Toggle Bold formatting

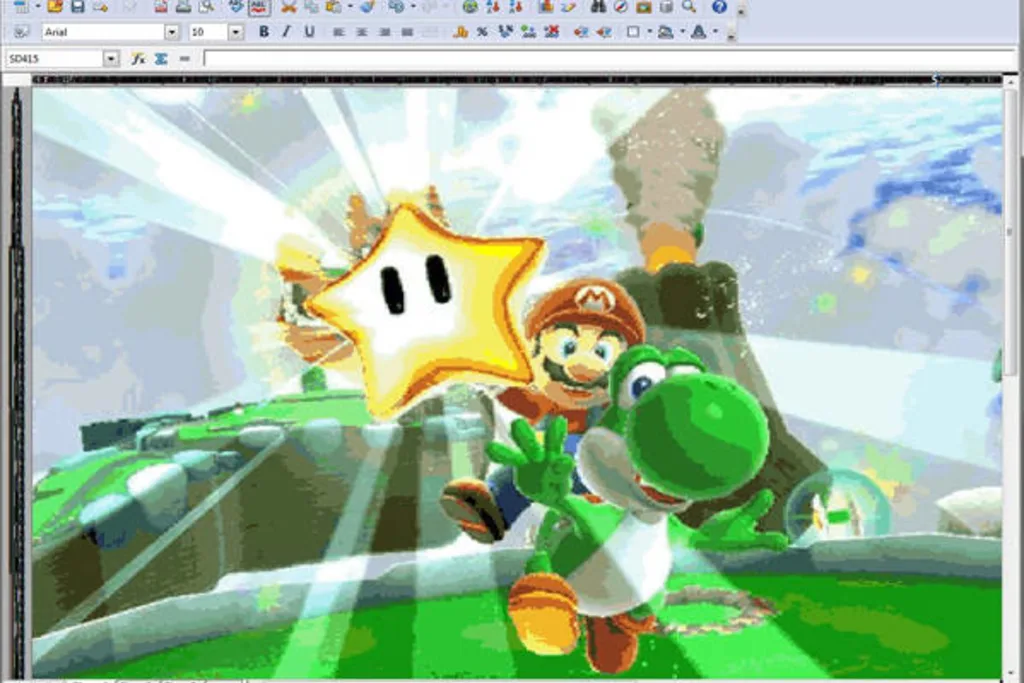pos(264,31)
